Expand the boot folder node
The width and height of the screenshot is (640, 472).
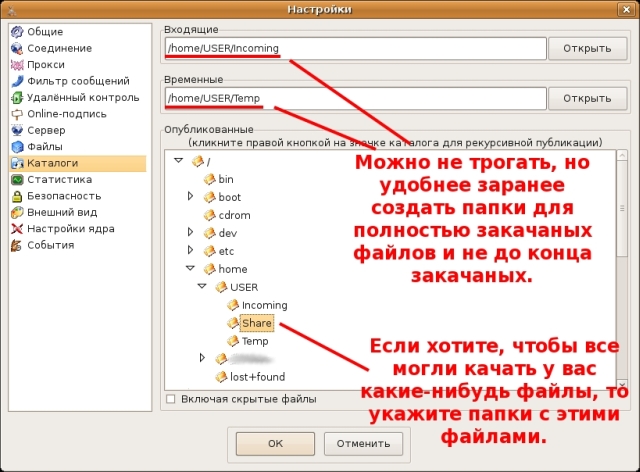coord(190,197)
